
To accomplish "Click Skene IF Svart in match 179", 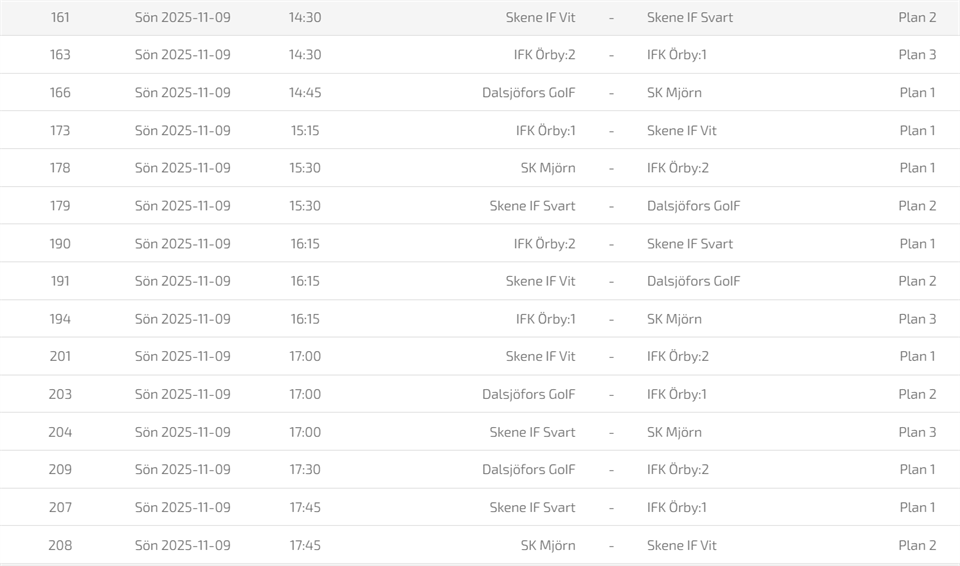I will pos(532,206).
